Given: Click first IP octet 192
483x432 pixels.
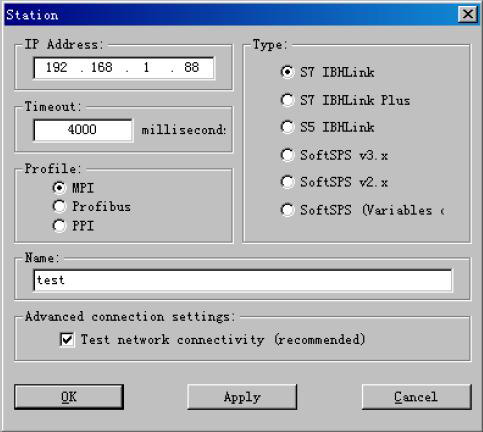Looking at the screenshot, I should 57,68.
